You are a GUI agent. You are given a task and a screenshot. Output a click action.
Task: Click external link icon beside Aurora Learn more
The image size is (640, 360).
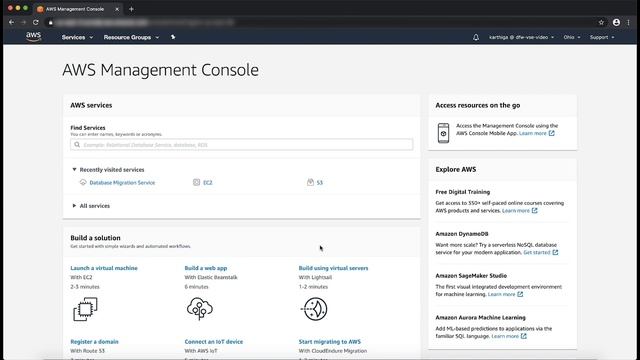click(x=524, y=336)
